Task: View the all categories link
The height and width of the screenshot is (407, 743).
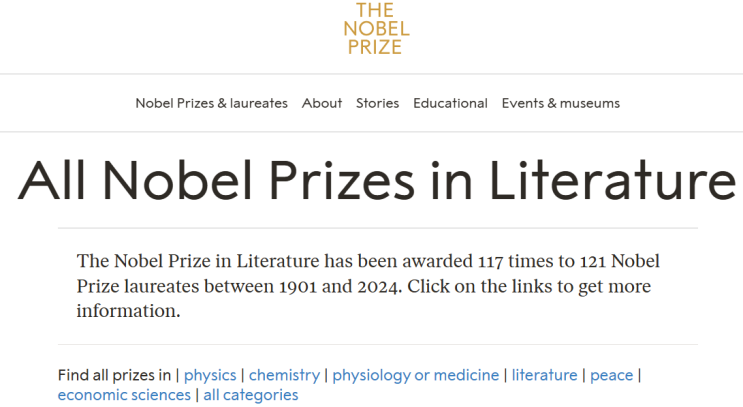Action: click(x=250, y=395)
